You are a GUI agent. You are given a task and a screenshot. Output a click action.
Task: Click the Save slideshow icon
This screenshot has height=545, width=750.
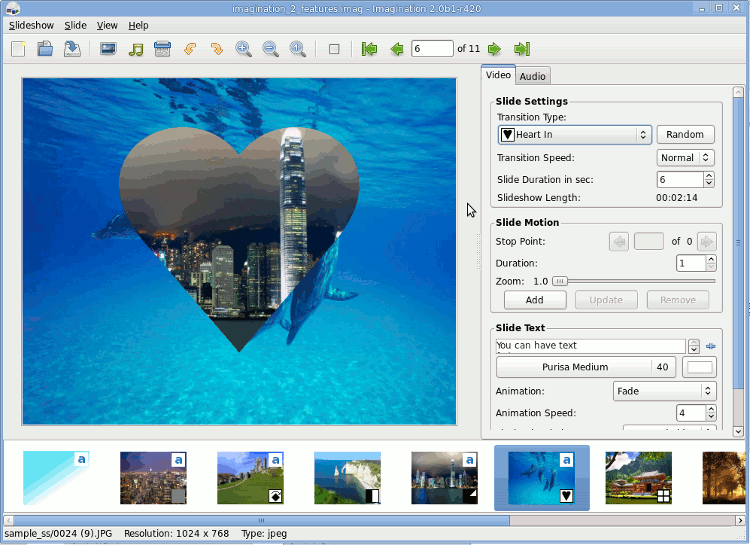72,49
